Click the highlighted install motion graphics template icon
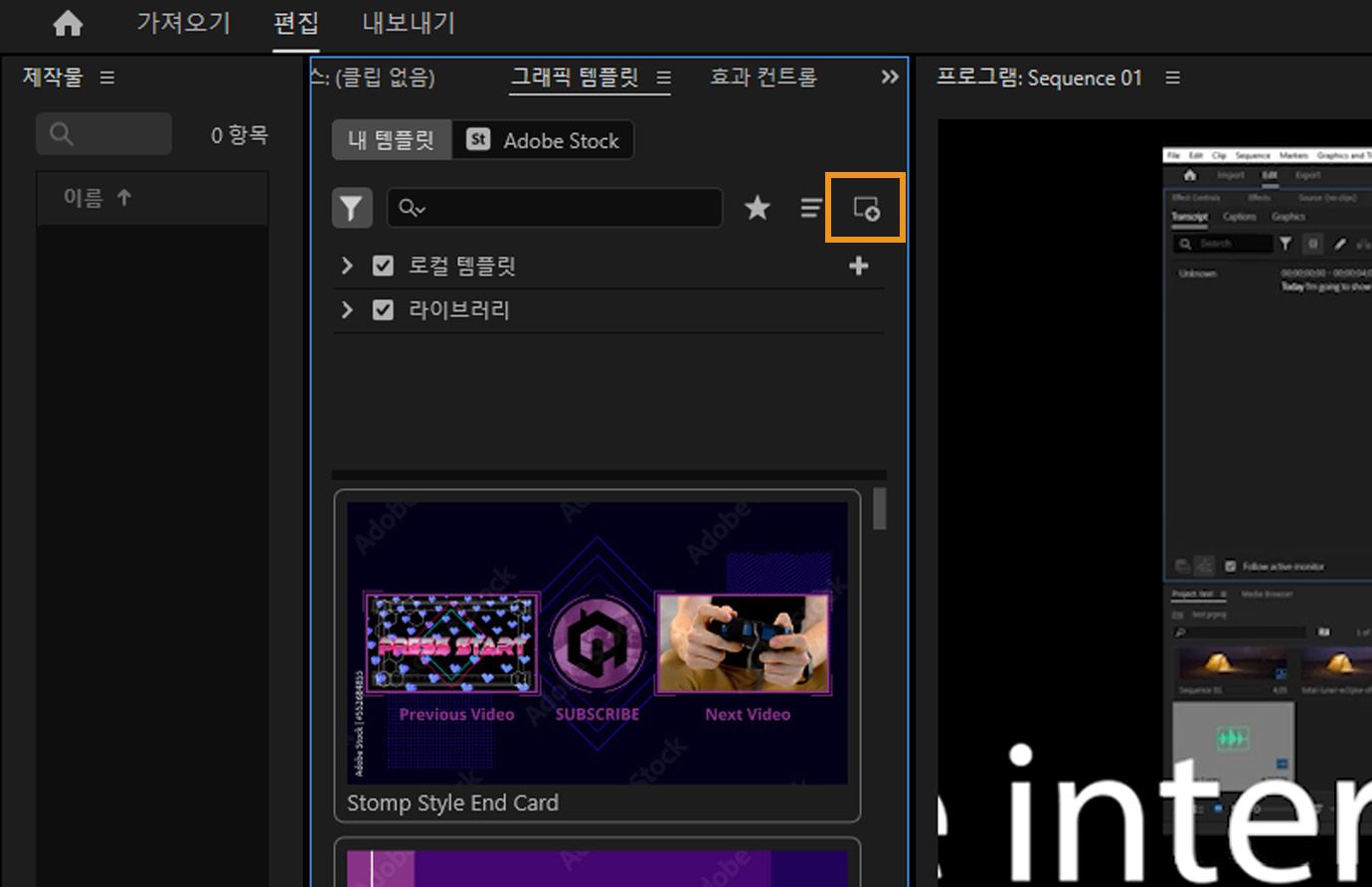This screenshot has width=1372, height=887. pos(864,208)
